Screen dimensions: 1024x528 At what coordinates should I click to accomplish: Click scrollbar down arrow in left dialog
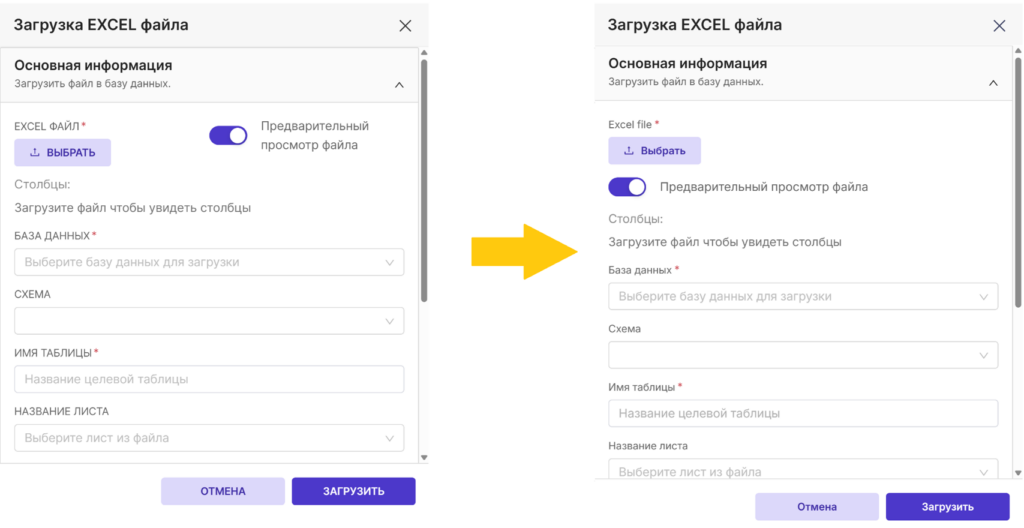[423, 457]
